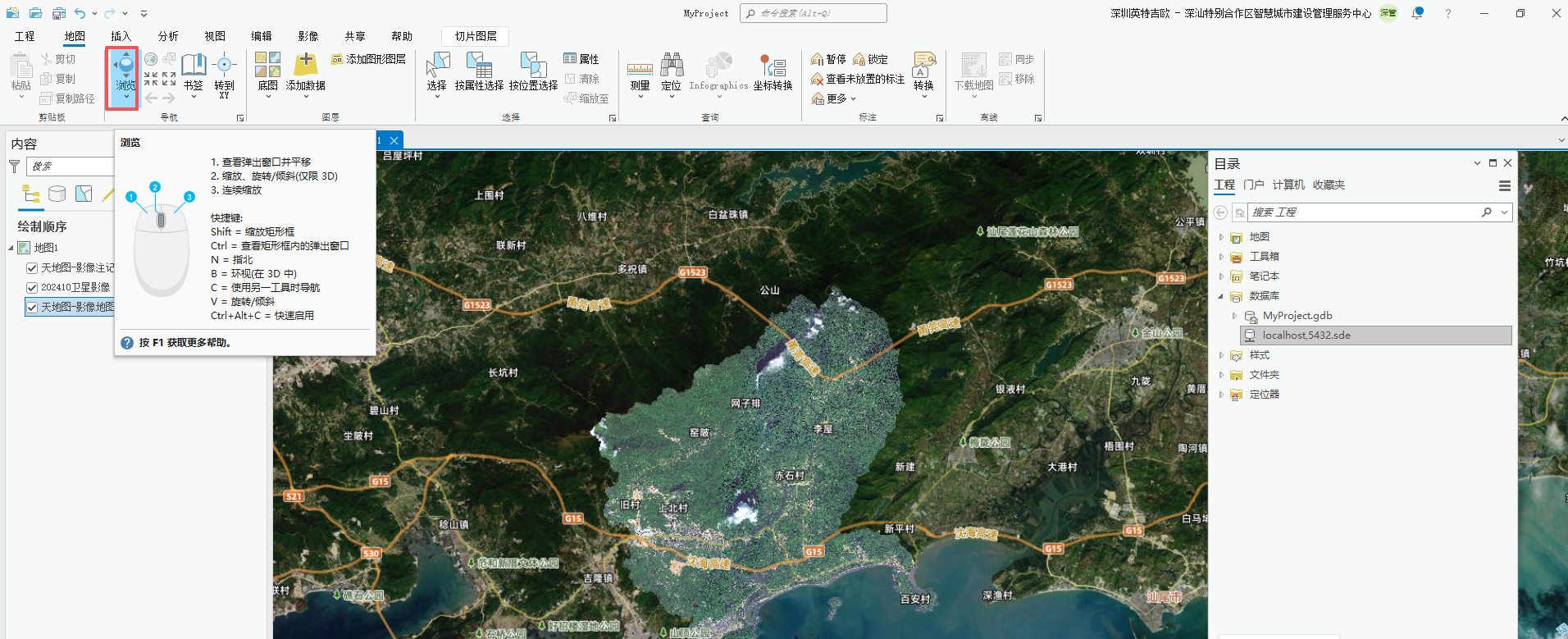Open the 影像 ribbon tab

pyautogui.click(x=308, y=36)
